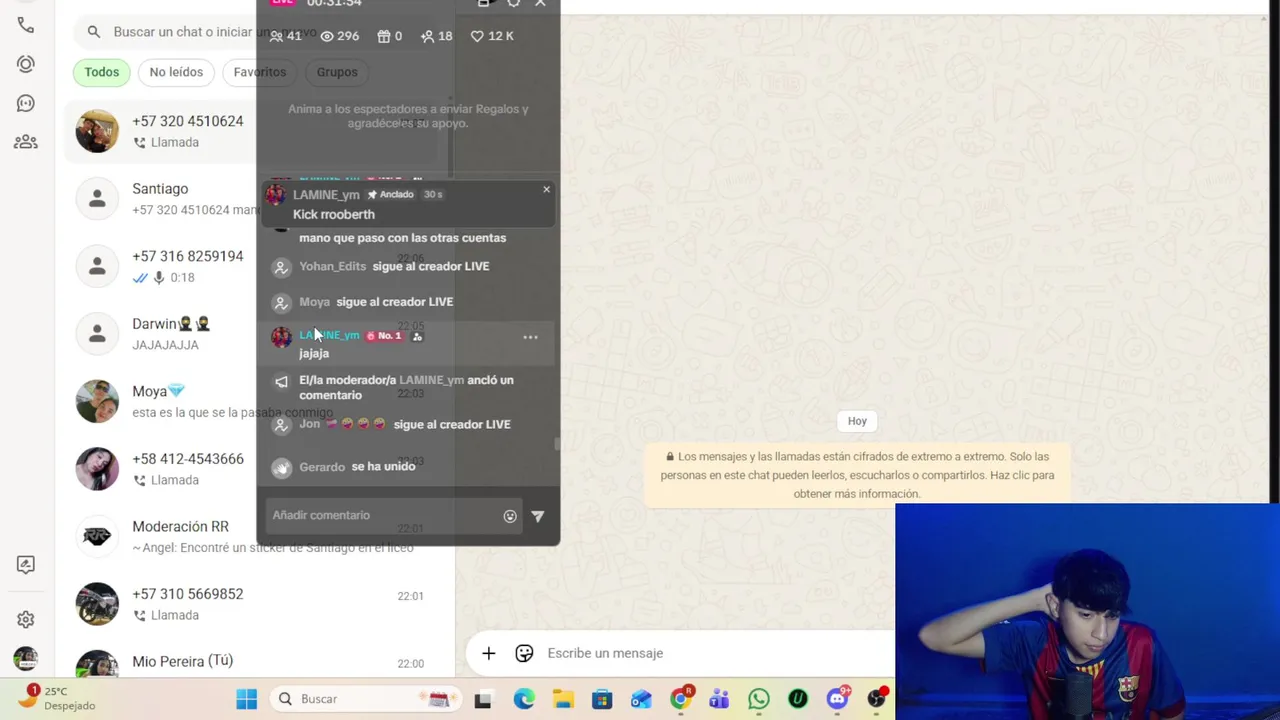This screenshot has width=1280, height=720.
Task: Click Yohan_Edits username in live chat
Action: coord(333,267)
